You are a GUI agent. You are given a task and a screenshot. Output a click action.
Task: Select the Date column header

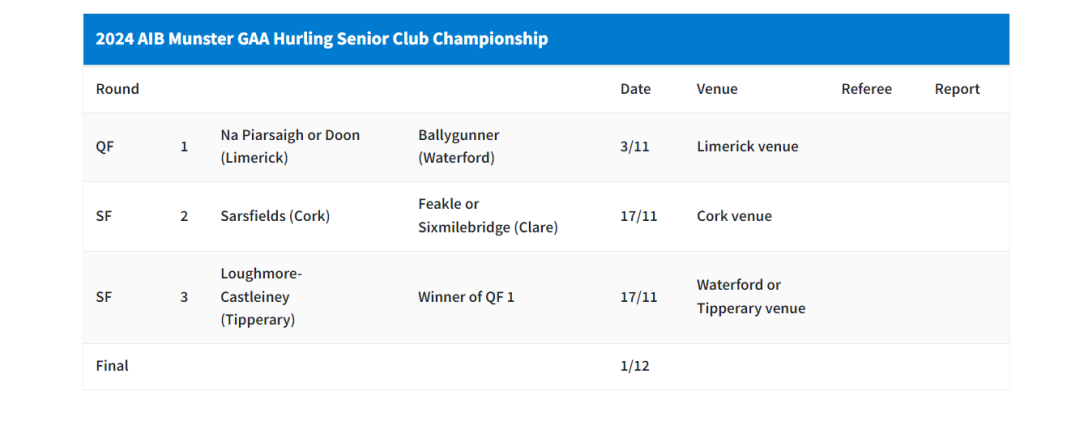(635, 89)
